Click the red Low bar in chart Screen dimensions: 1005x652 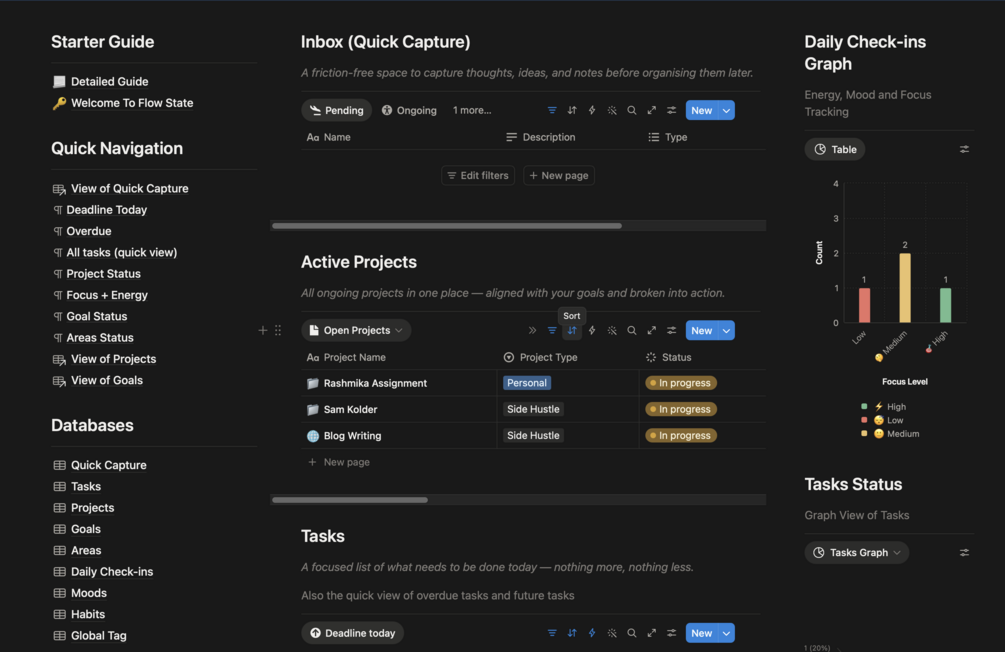click(x=865, y=305)
